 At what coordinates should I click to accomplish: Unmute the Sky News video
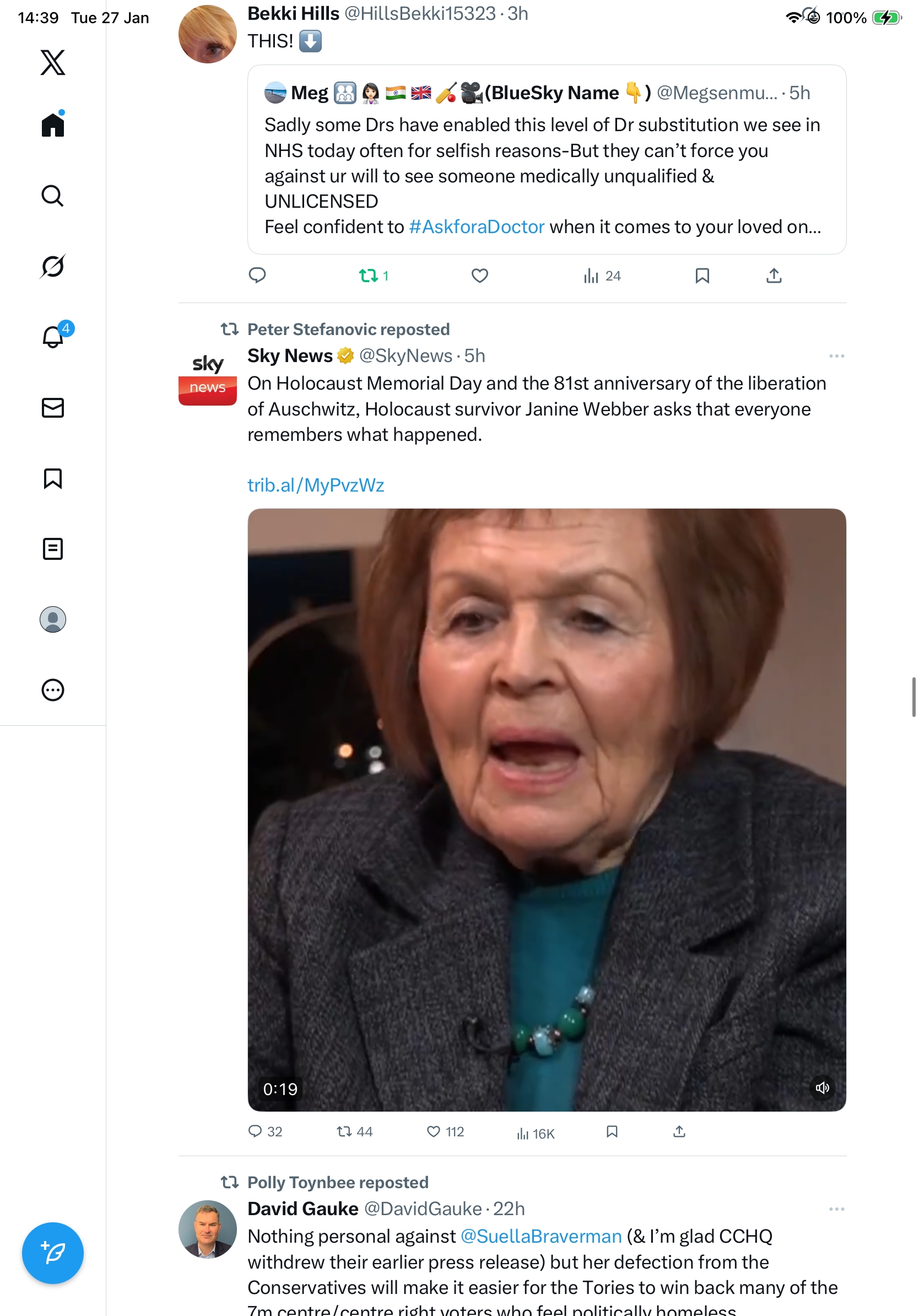tap(821, 1087)
